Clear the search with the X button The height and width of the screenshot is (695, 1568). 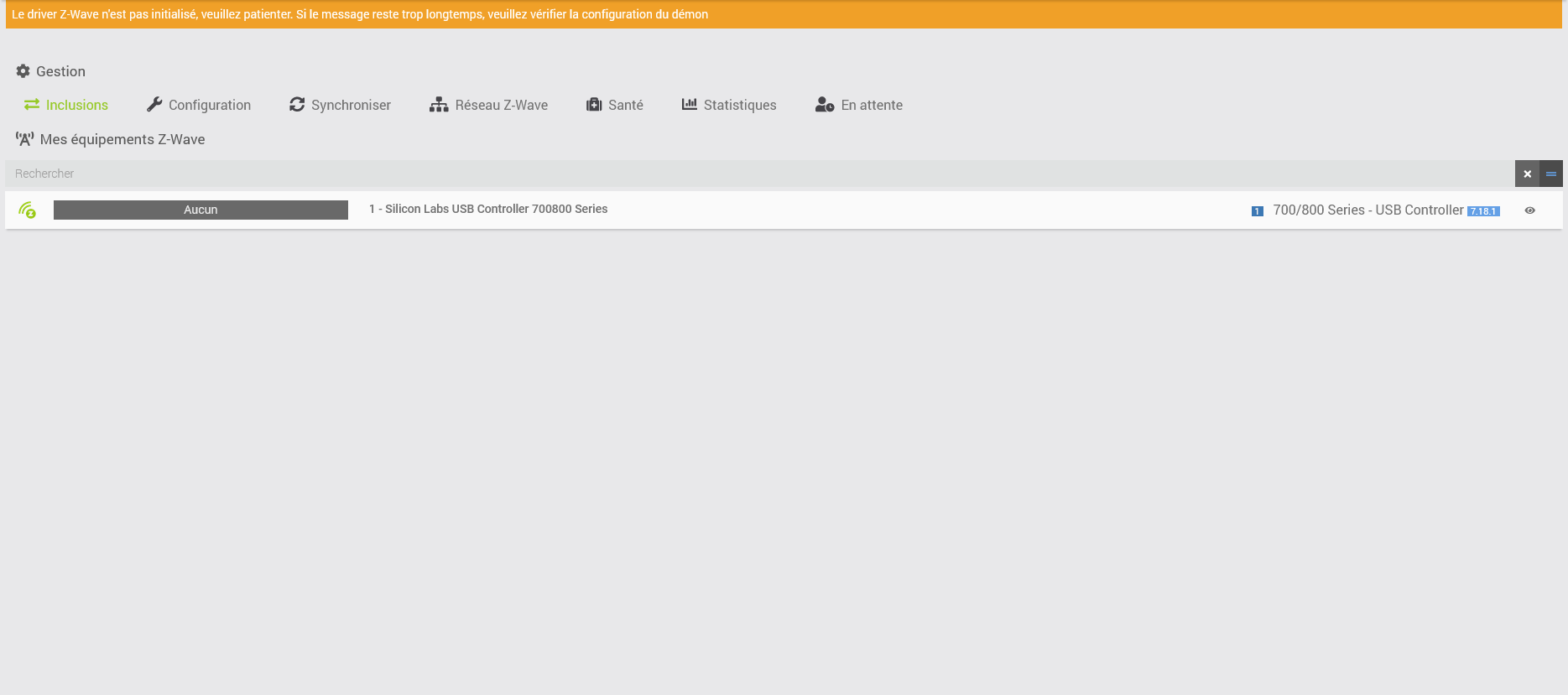[x=1527, y=174]
